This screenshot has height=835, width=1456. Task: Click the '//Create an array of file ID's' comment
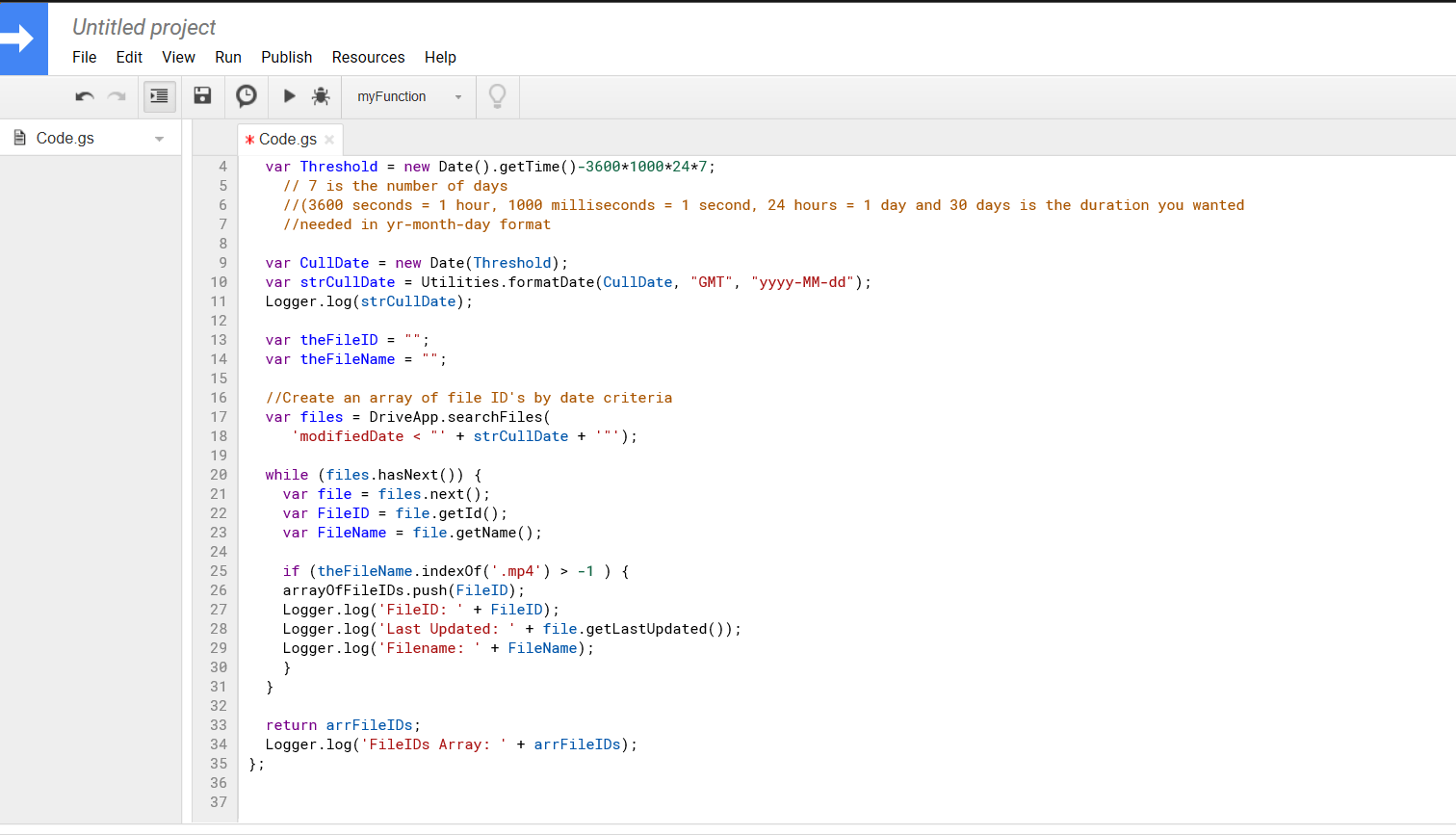(469, 398)
